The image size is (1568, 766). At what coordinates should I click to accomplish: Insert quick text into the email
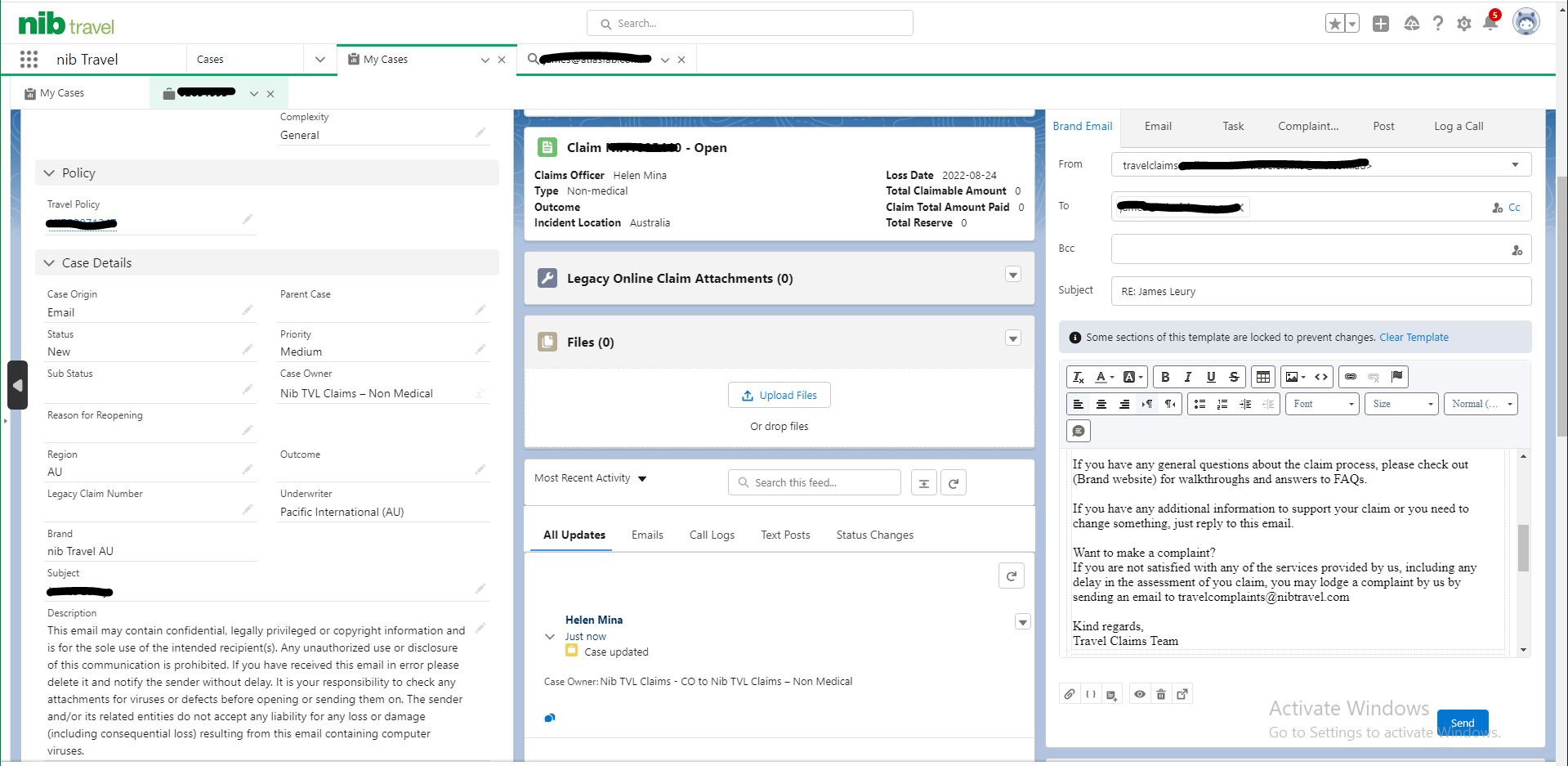1079,431
